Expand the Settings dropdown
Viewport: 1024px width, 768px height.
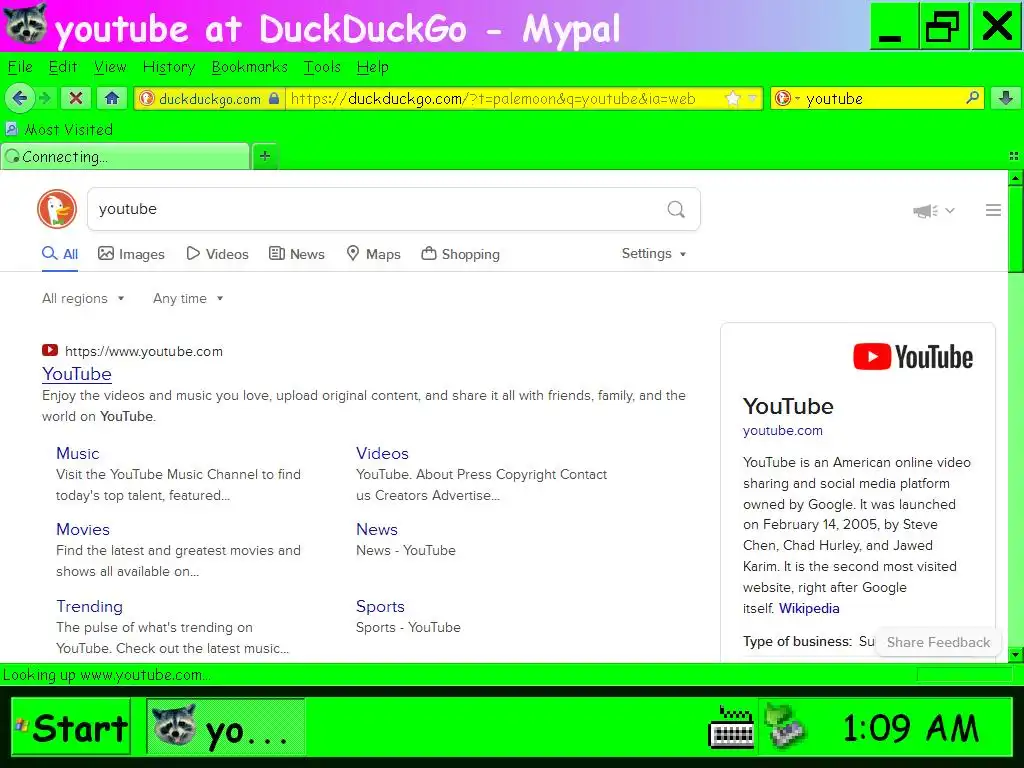pos(654,253)
